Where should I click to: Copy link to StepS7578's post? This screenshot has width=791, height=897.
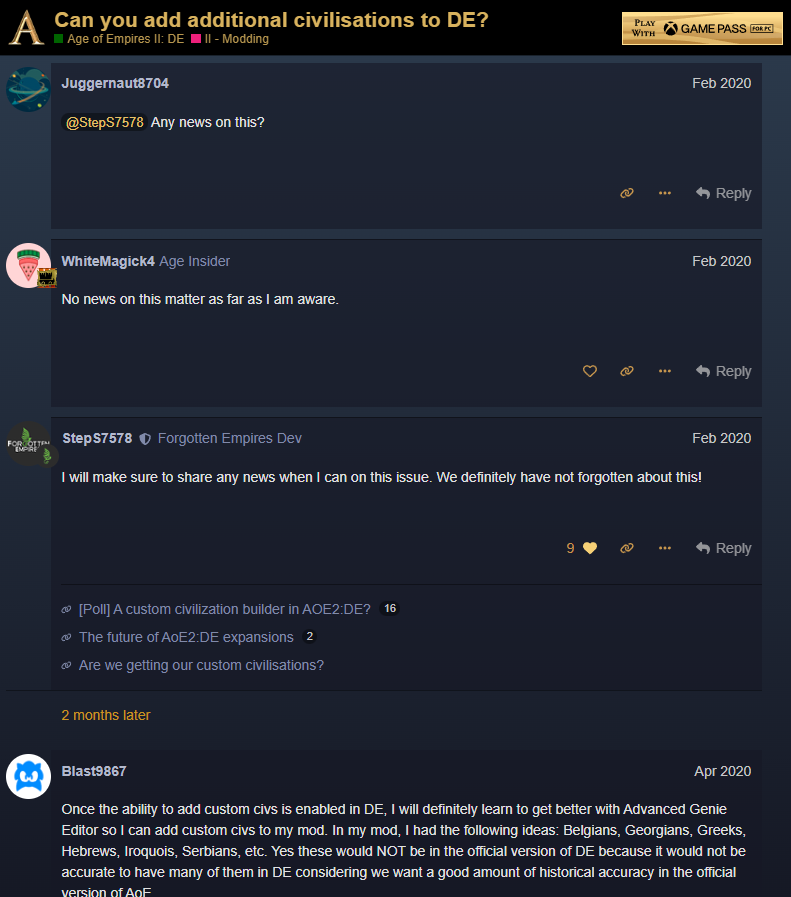pos(627,548)
